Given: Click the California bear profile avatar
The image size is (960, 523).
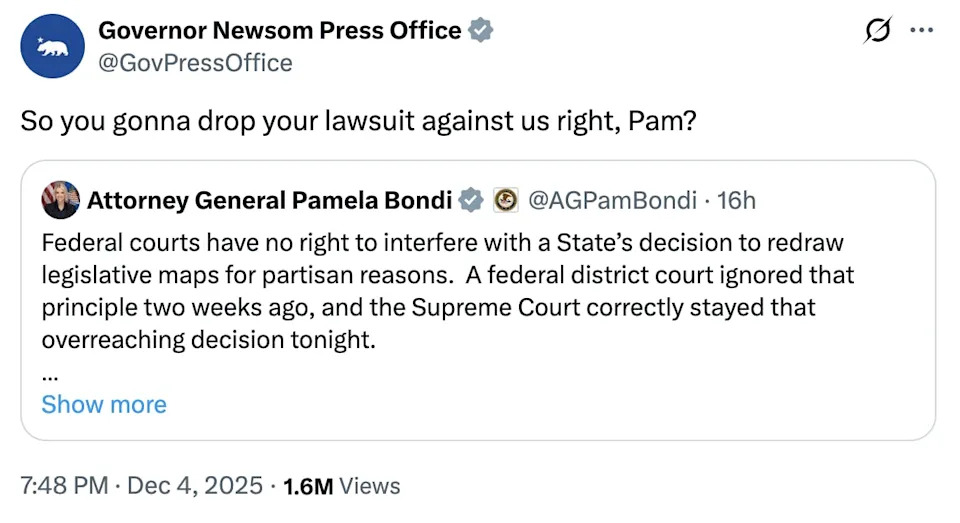Looking at the screenshot, I should click(51, 47).
